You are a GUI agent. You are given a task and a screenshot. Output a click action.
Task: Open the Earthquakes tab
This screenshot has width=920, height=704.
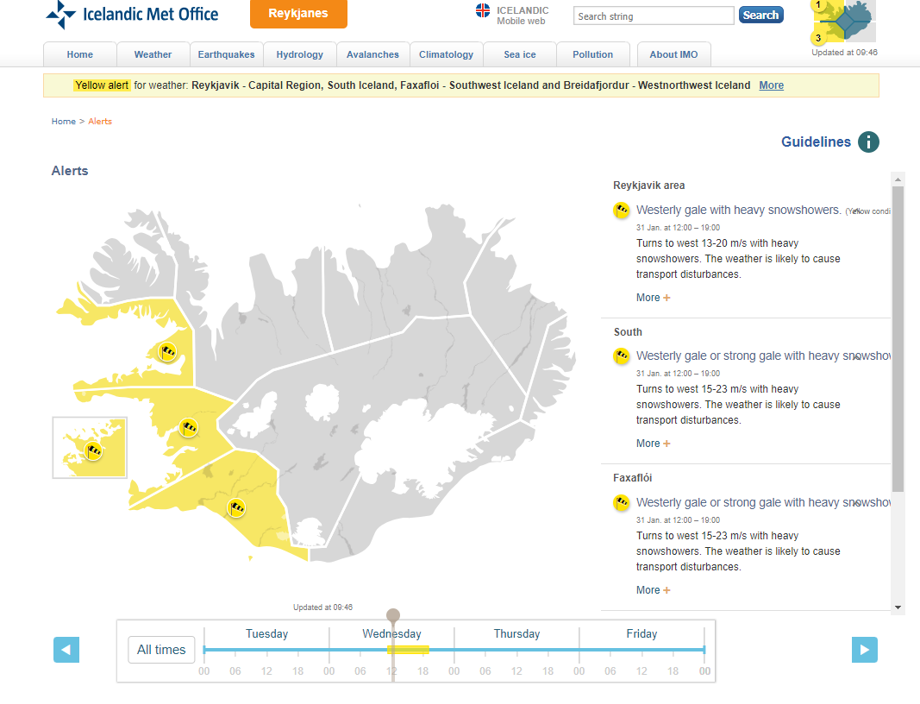pos(226,55)
